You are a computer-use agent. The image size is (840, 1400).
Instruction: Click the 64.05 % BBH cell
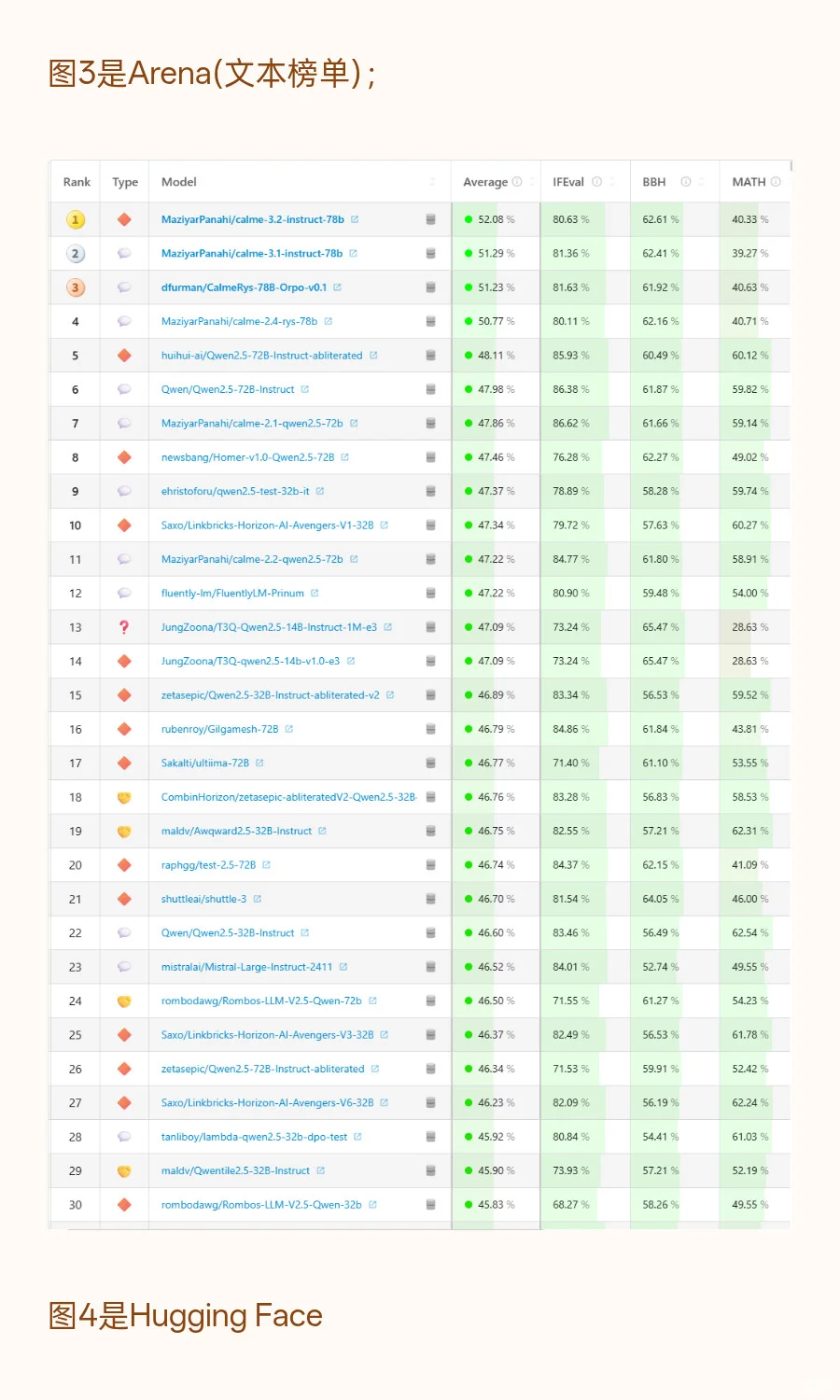pos(675,899)
